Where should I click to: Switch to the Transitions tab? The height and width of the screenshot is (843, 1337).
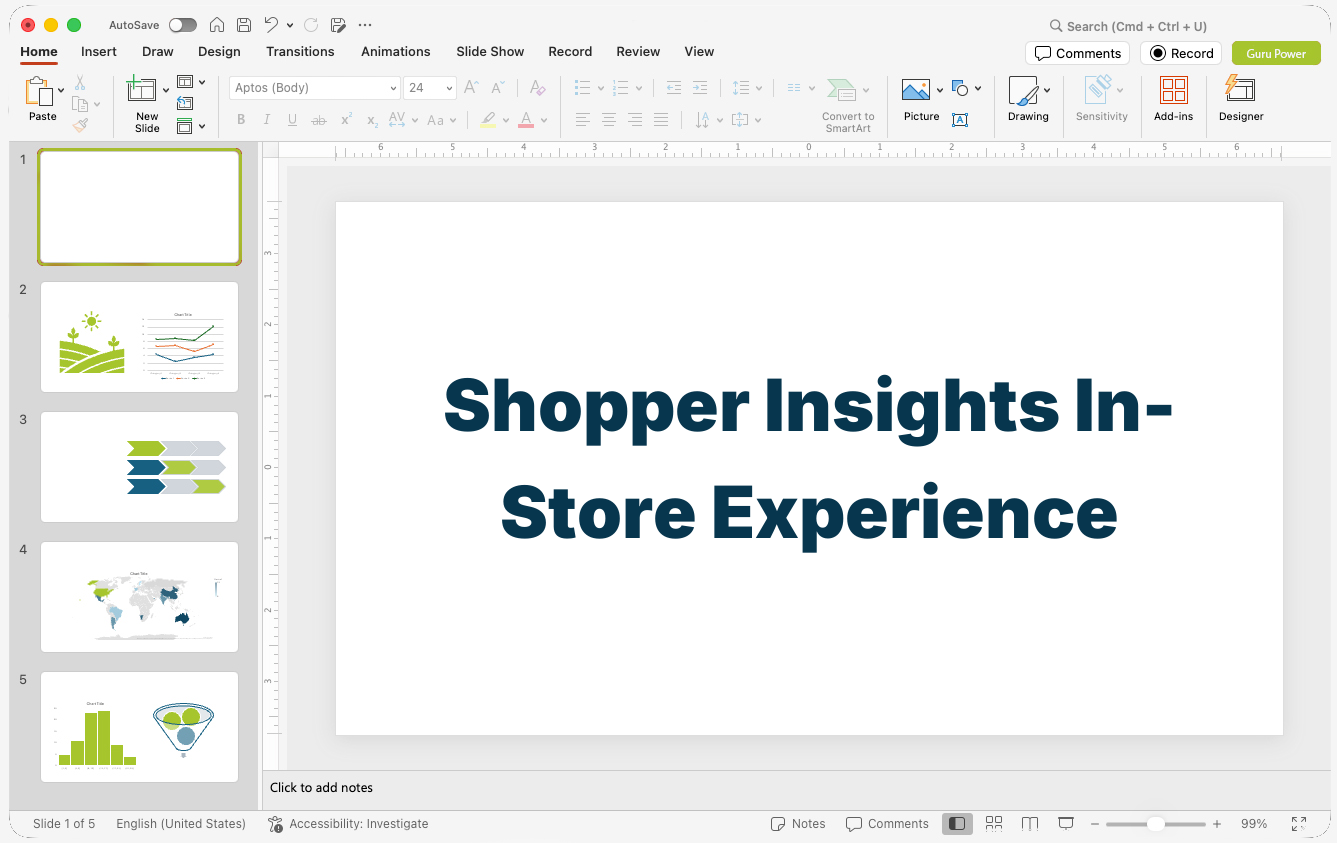coord(300,52)
